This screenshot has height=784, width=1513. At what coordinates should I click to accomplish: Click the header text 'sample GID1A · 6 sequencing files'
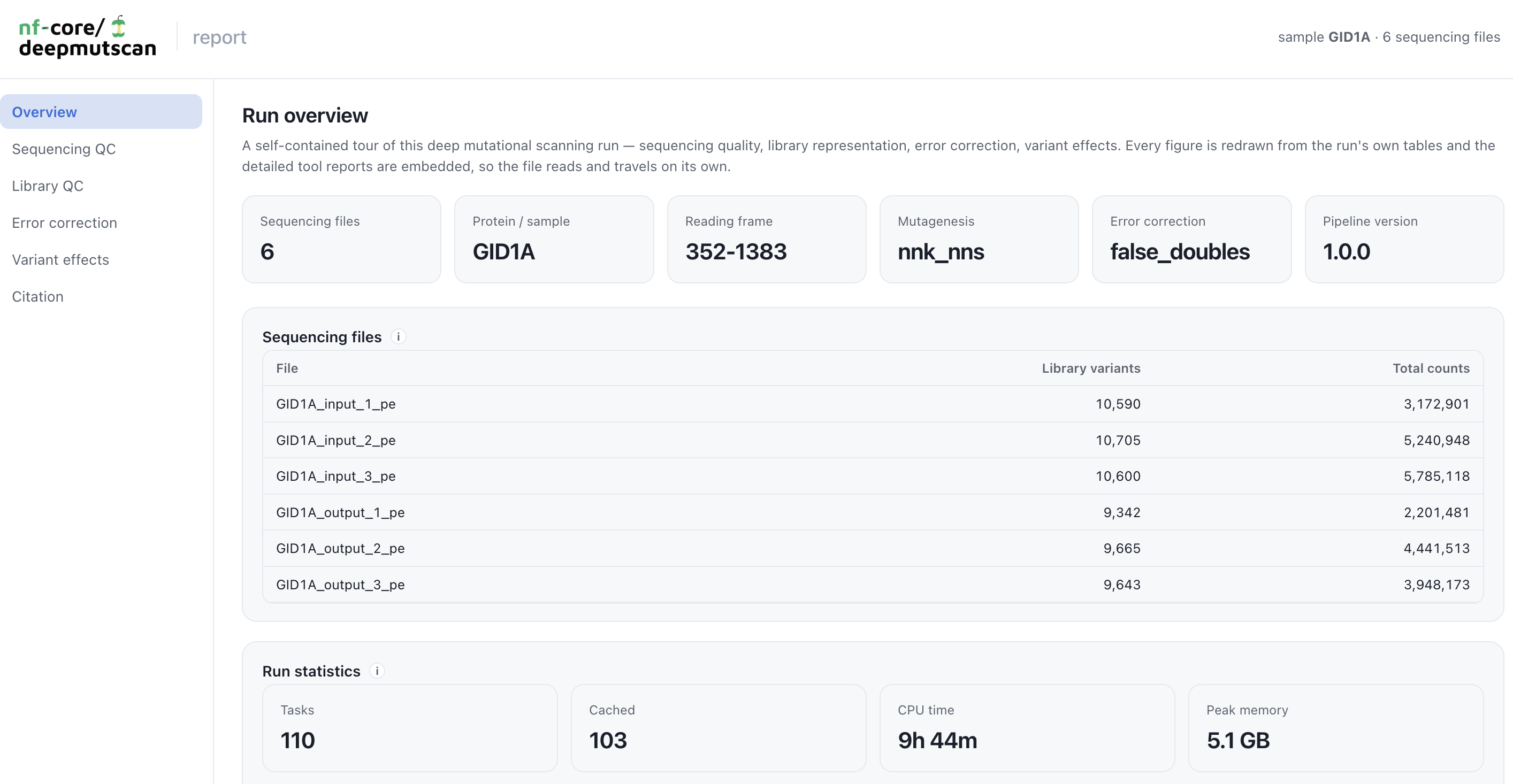(x=1388, y=37)
